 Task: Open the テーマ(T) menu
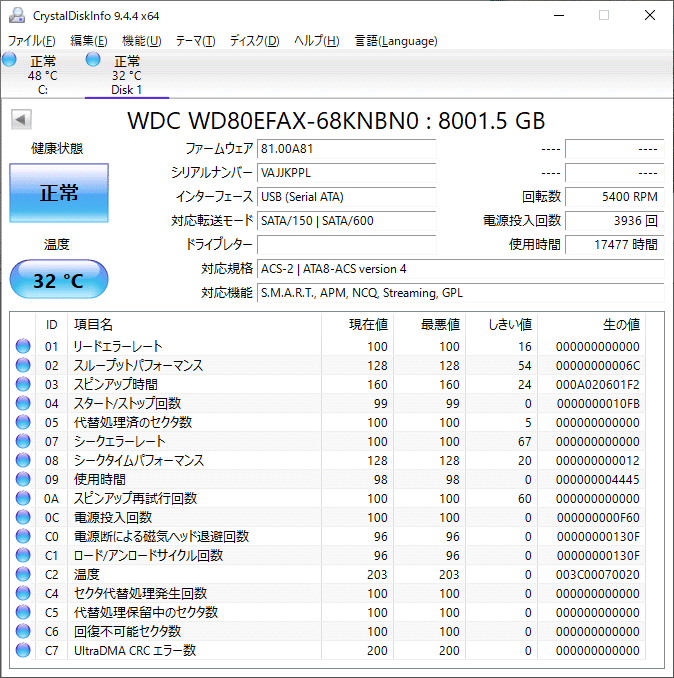tap(195, 41)
